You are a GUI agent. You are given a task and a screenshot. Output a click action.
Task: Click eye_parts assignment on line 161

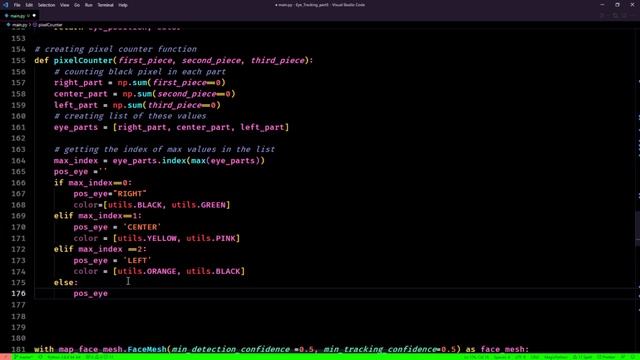coord(76,127)
